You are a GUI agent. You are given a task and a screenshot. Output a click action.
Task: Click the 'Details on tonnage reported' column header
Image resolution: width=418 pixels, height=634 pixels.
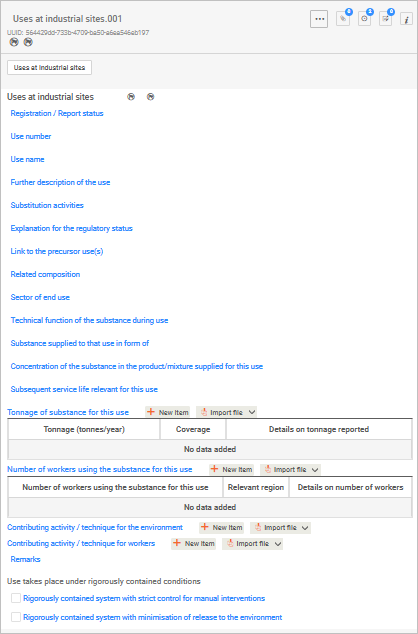(319, 429)
